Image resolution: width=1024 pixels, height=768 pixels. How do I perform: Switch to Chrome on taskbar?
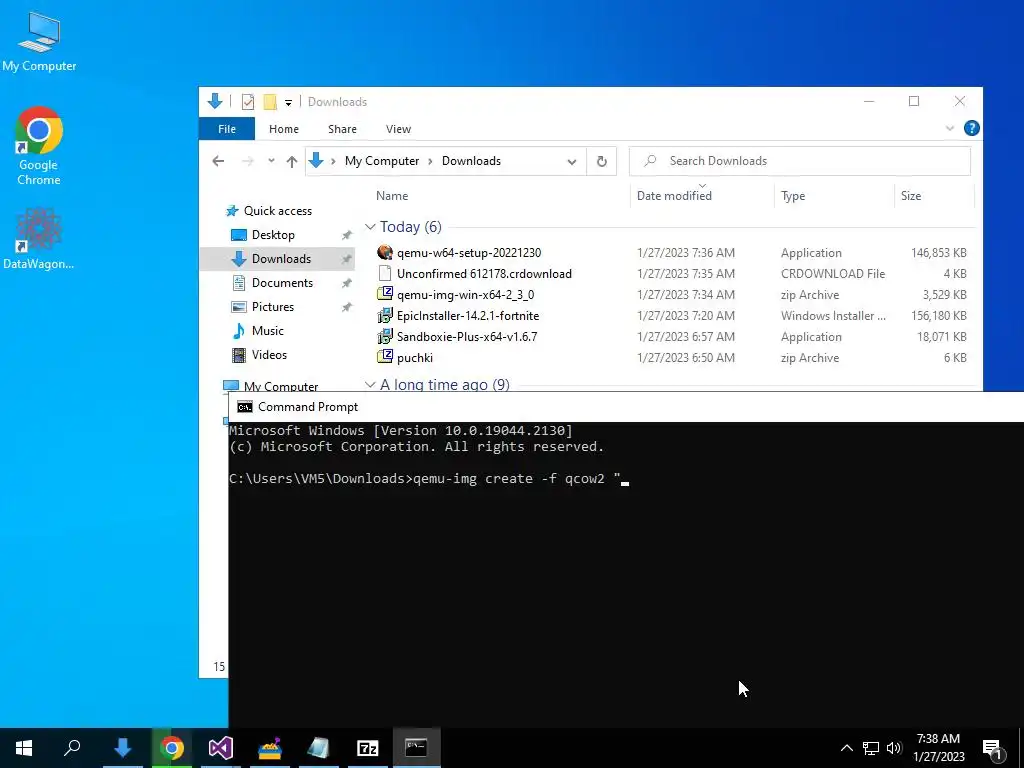coord(172,748)
